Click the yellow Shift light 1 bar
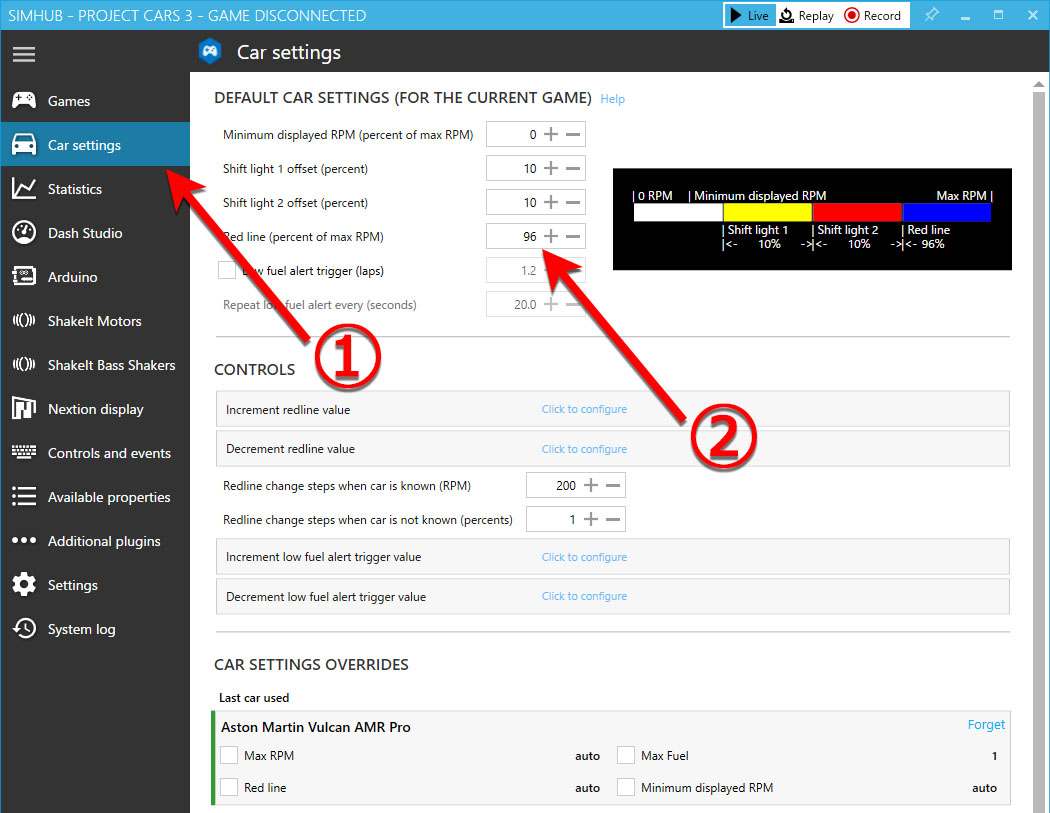 (x=767, y=212)
